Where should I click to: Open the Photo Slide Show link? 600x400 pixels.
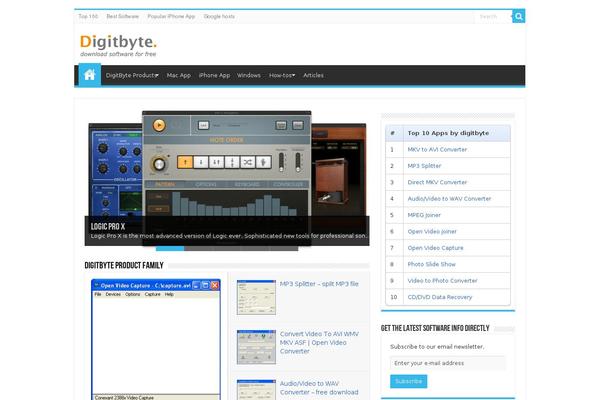(x=431, y=264)
